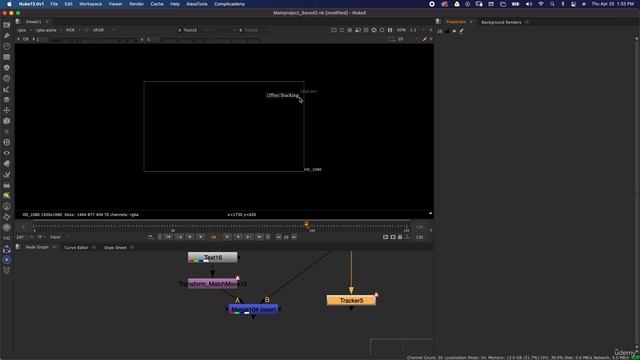Play the timeline forward
Image resolution: width=640 pixels, height=360 pixels.
pyautogui.click(x=227, y=237)
